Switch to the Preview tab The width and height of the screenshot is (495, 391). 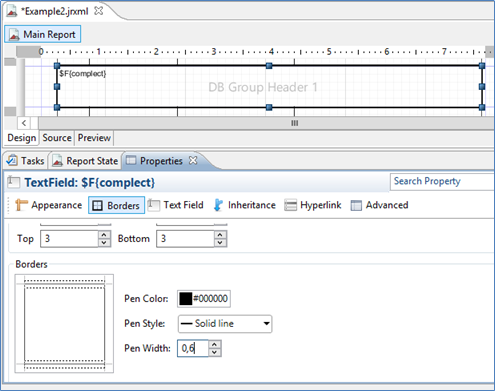click(x=94, y=138)
